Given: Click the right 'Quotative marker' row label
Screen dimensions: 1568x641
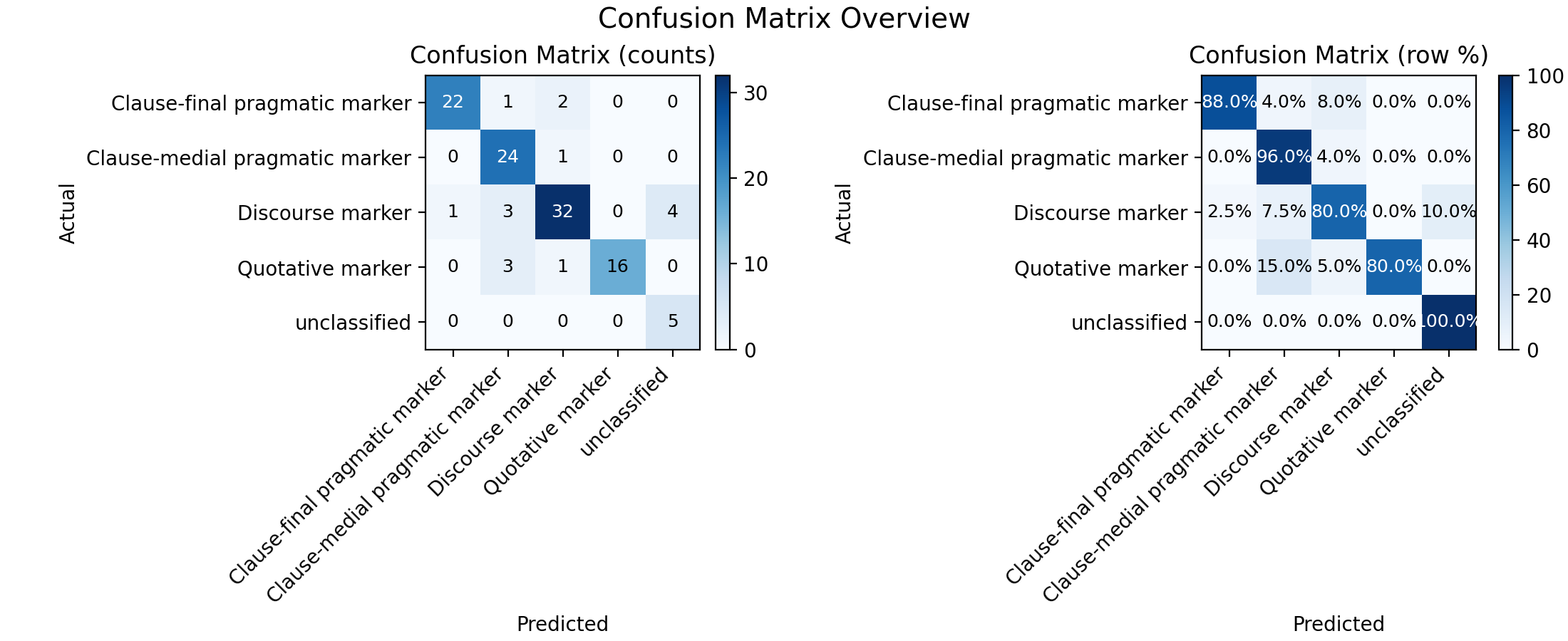Looking at the screenshot, I should click(x=1100, y=269).
